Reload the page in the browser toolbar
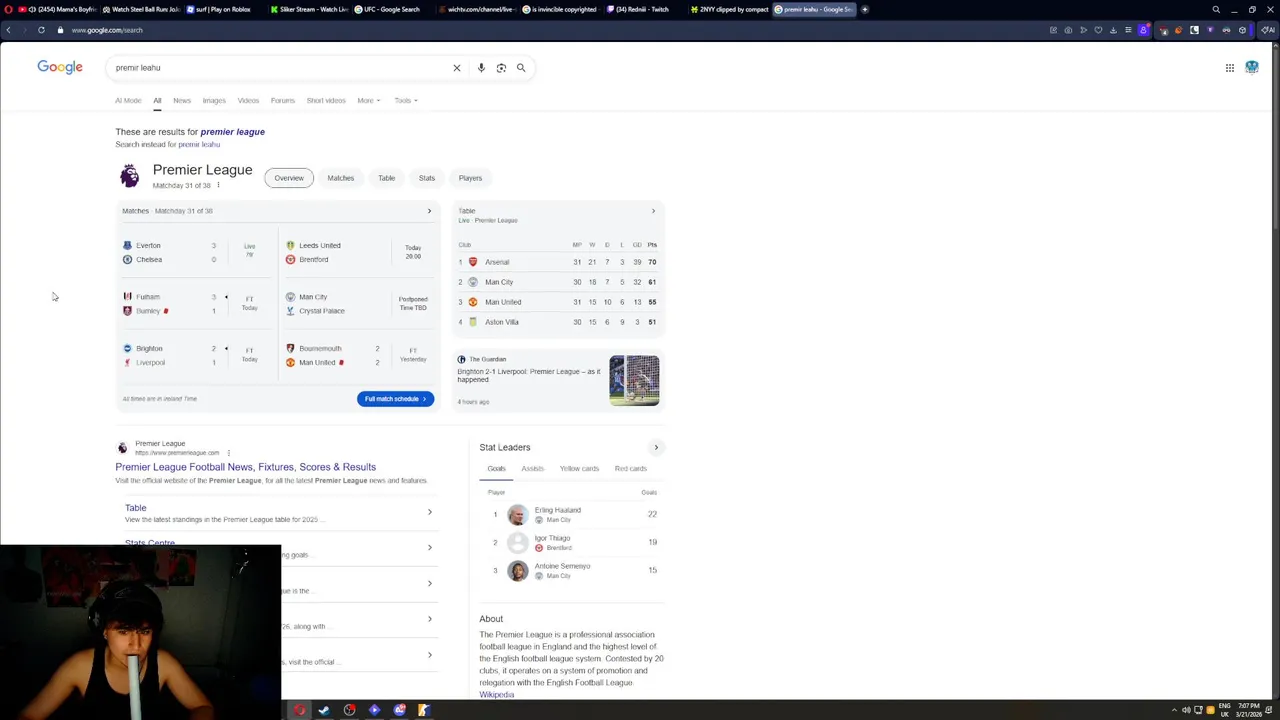The width and height of the screenshot is (1280, 720). [41, 30]
